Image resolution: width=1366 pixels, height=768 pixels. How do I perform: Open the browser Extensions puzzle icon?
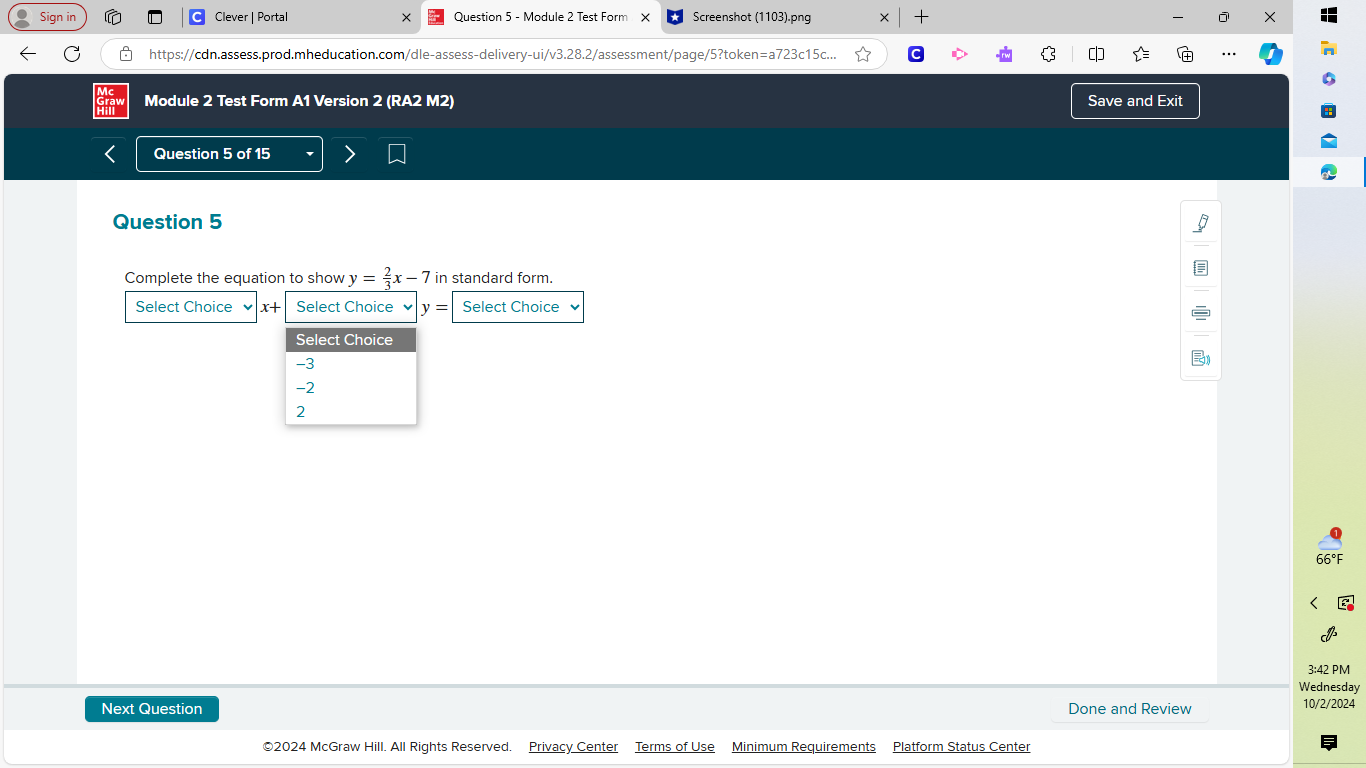[1048, 54]
